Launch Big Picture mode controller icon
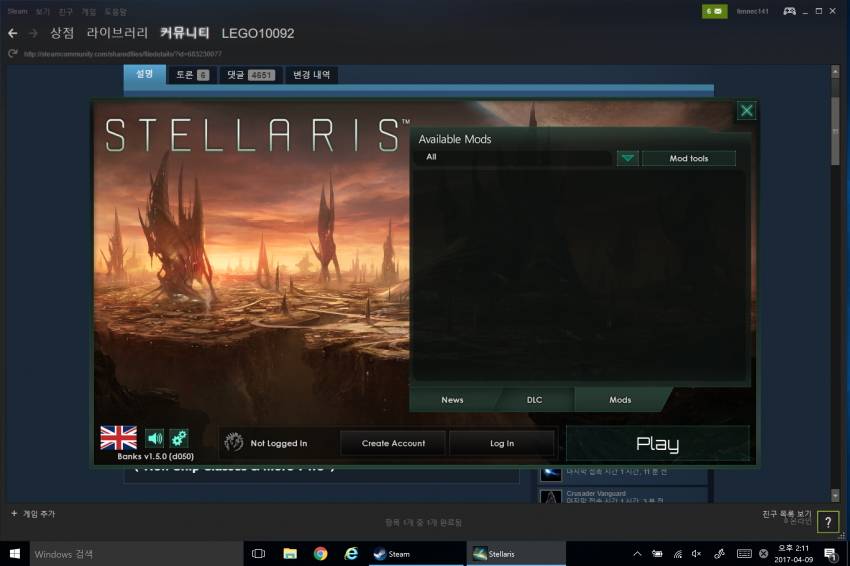 (x=789, y=11)
